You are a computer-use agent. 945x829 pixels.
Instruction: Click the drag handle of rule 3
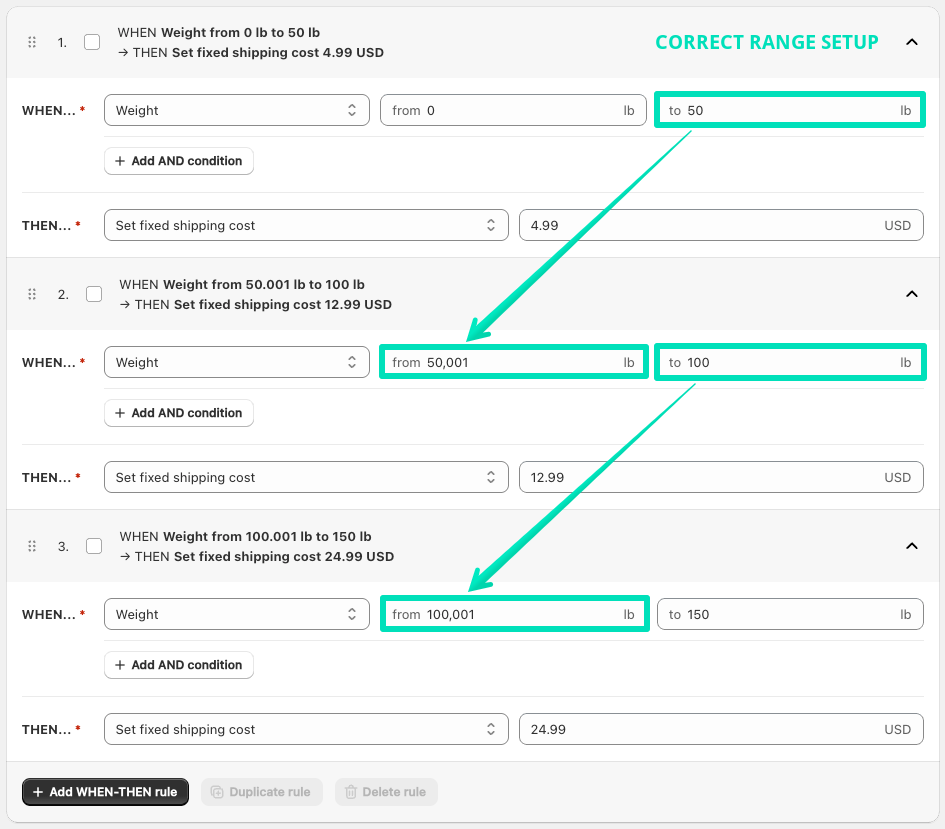[32, 546]
